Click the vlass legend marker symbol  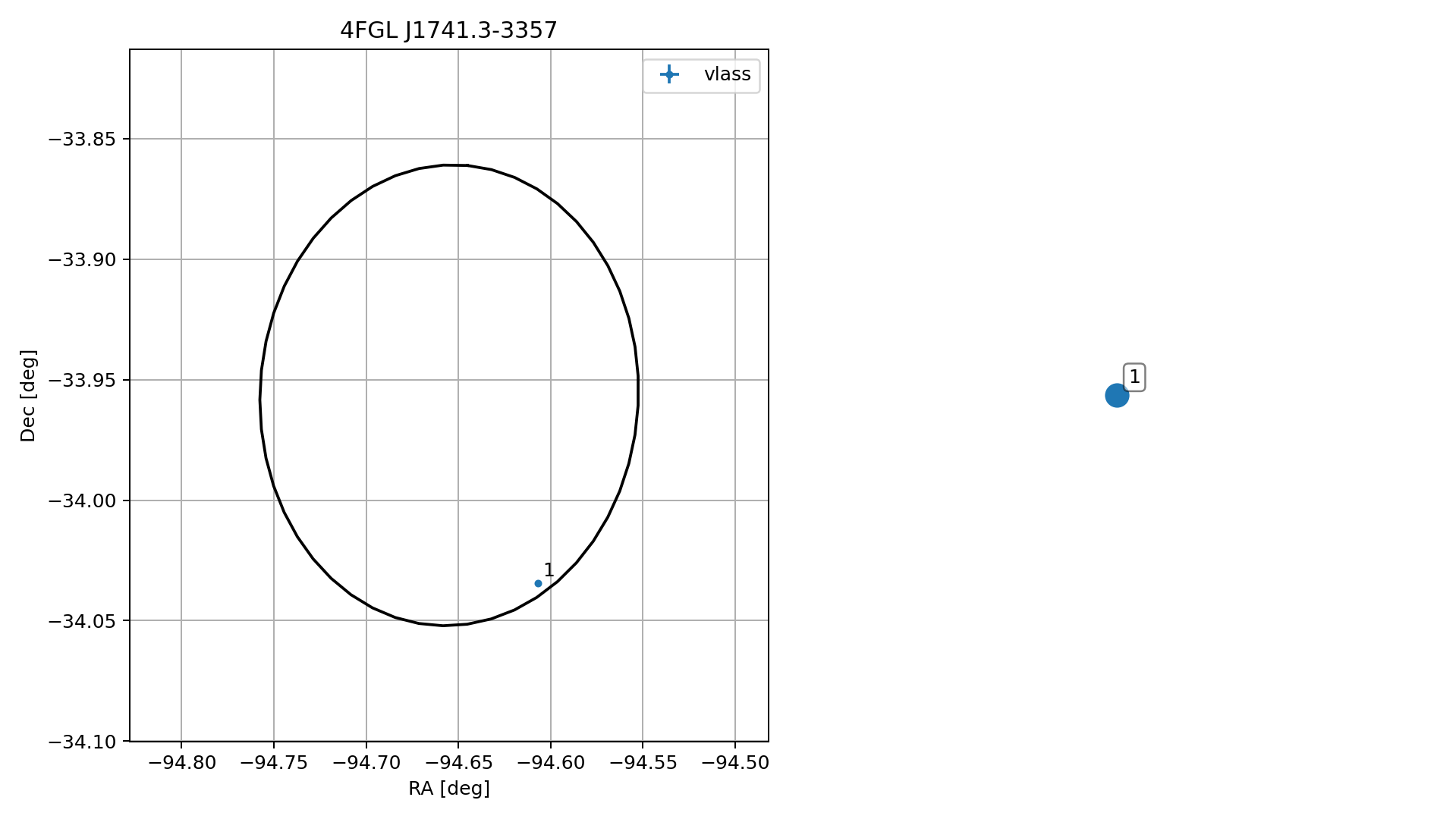click(668, 74)
